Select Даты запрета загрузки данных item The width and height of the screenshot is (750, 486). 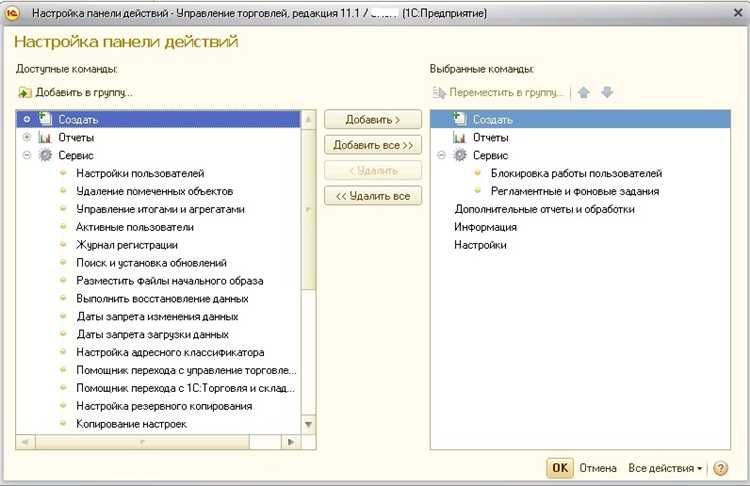(x=153, y=334)
